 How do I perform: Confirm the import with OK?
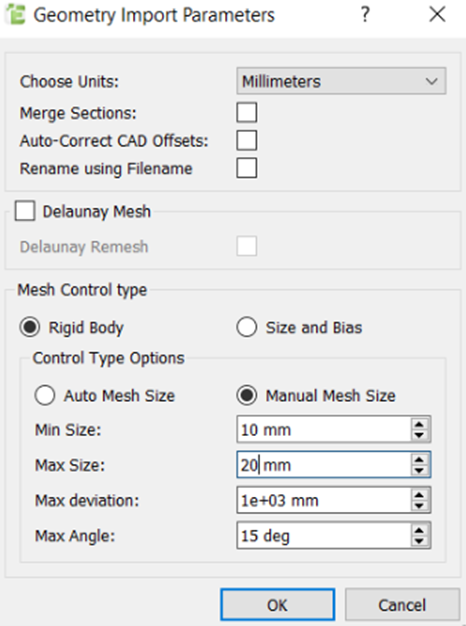coord(278,604)
